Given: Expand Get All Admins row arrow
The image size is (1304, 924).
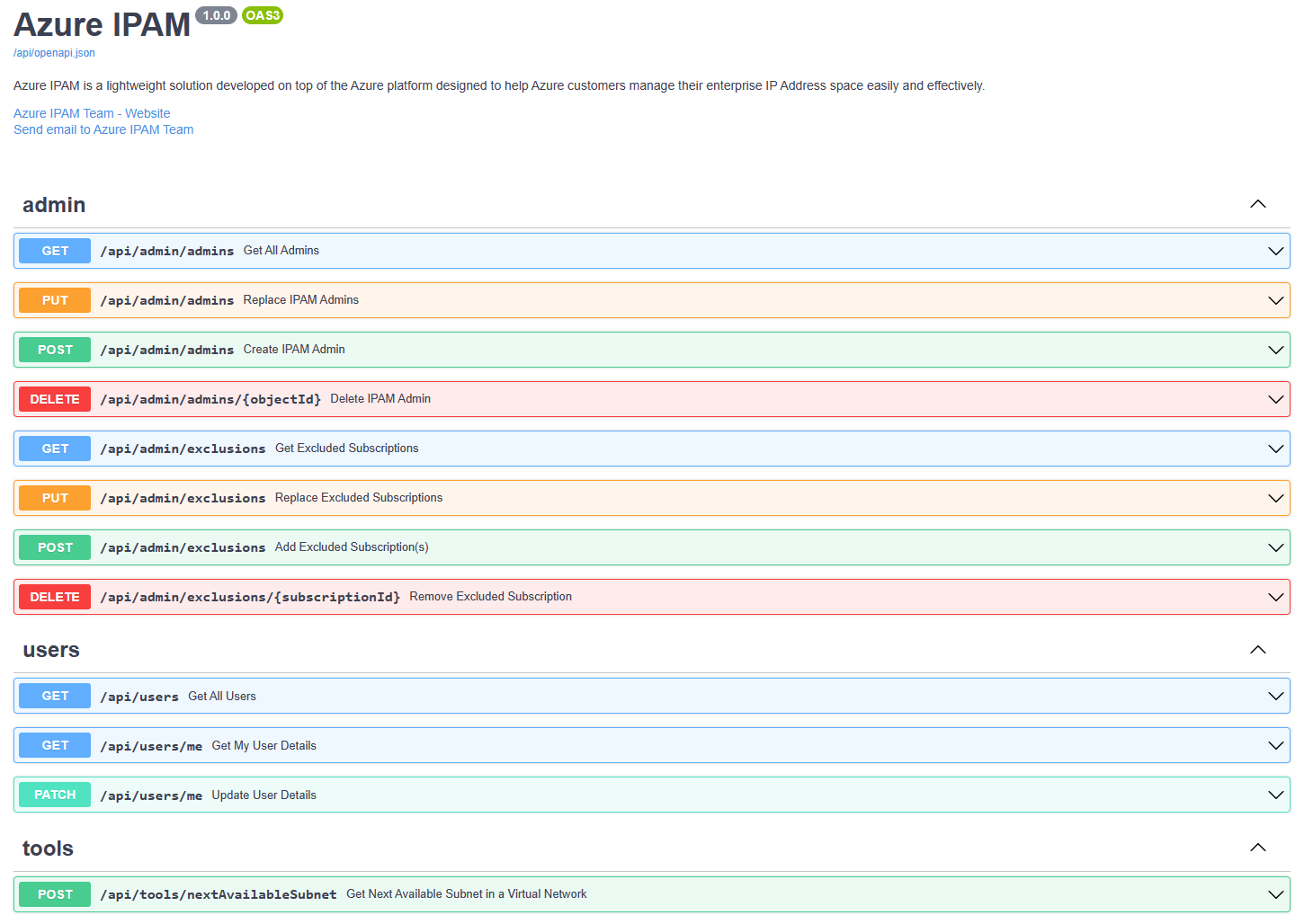Looking at the screenshot, I should (x=1275, y=251).
